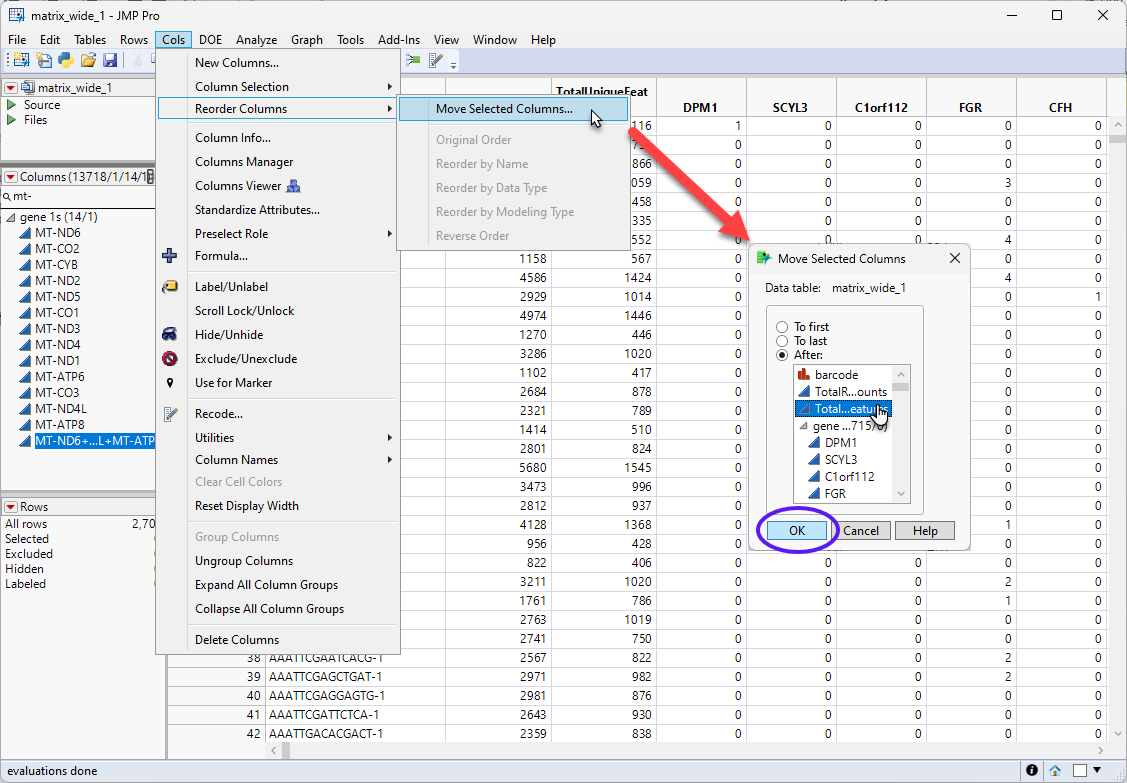Click the Save icon in the toolbar
The width and height of the screenshot is (1127, 783).
110,61
